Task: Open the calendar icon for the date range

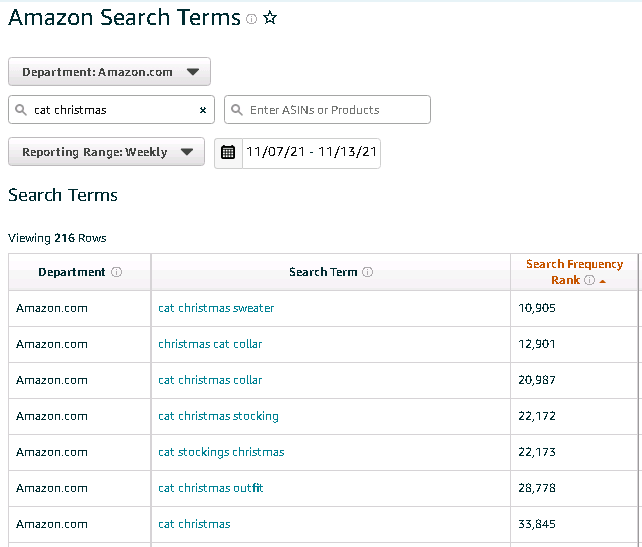Action: click(228, 152)
